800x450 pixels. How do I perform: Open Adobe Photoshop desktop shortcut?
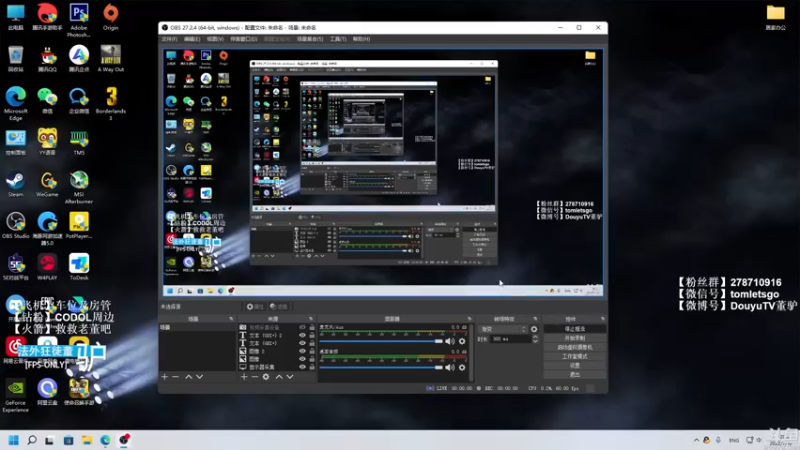pos(79,20)
